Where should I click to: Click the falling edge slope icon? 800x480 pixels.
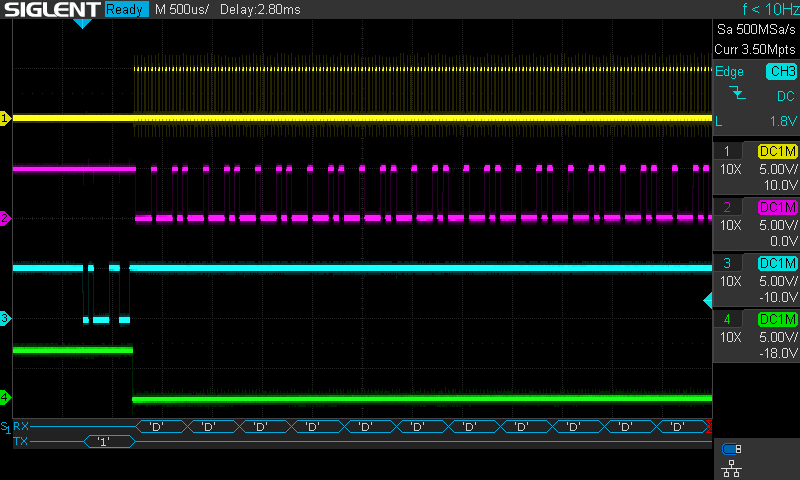pyautogui.click(x=737, y=94)
